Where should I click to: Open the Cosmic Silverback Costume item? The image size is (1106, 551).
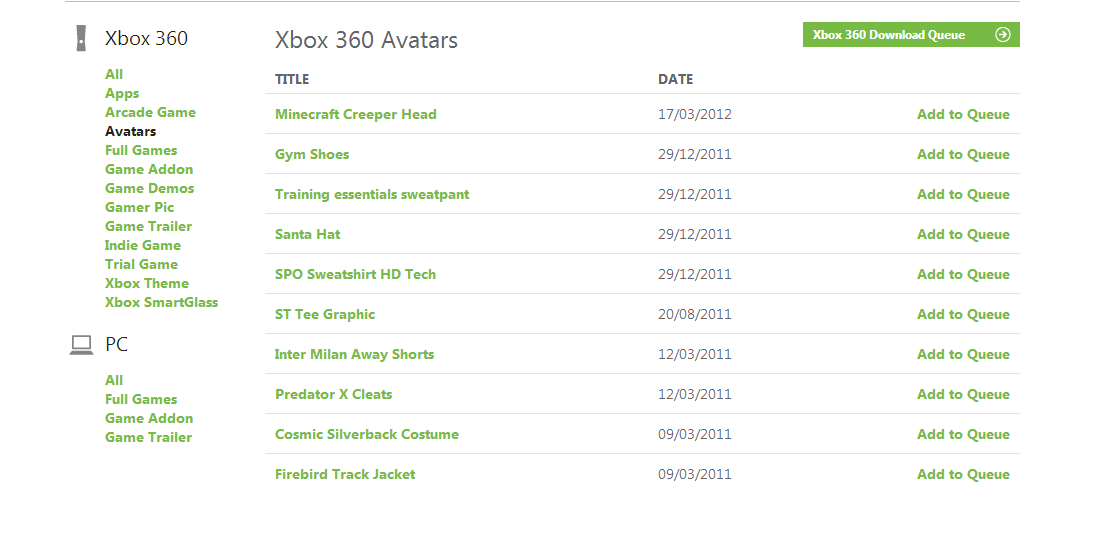pos(366,434)
